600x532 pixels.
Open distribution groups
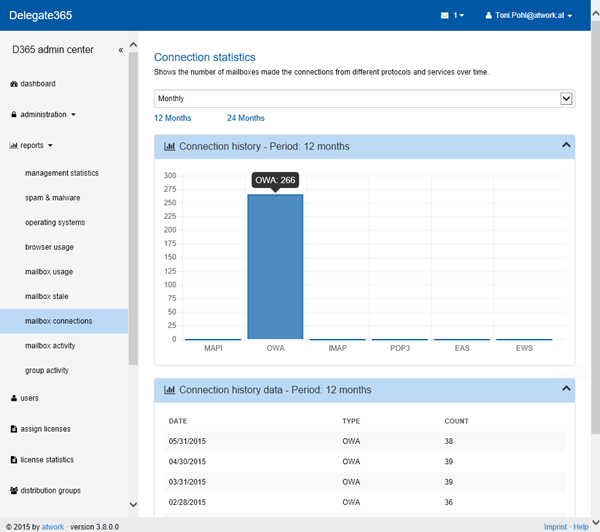pyautogui.click(x=50, y=491)
